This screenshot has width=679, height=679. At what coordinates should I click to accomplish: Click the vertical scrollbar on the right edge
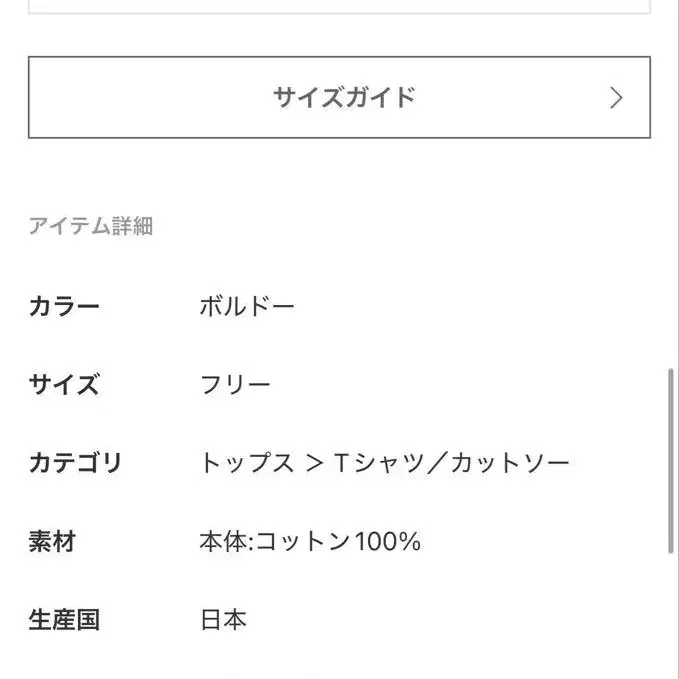[671, 460]
